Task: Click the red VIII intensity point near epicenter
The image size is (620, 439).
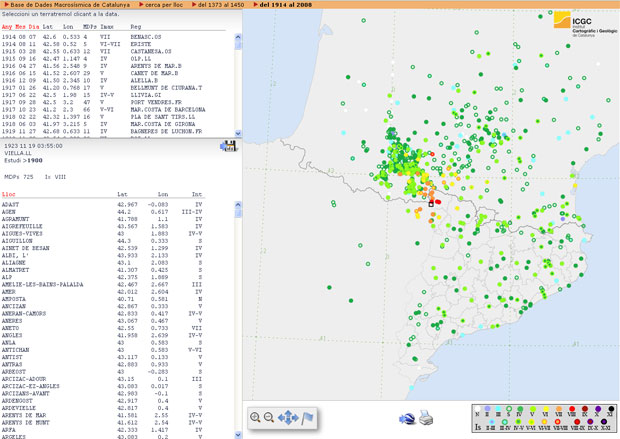Action: (x=438, y=202)
